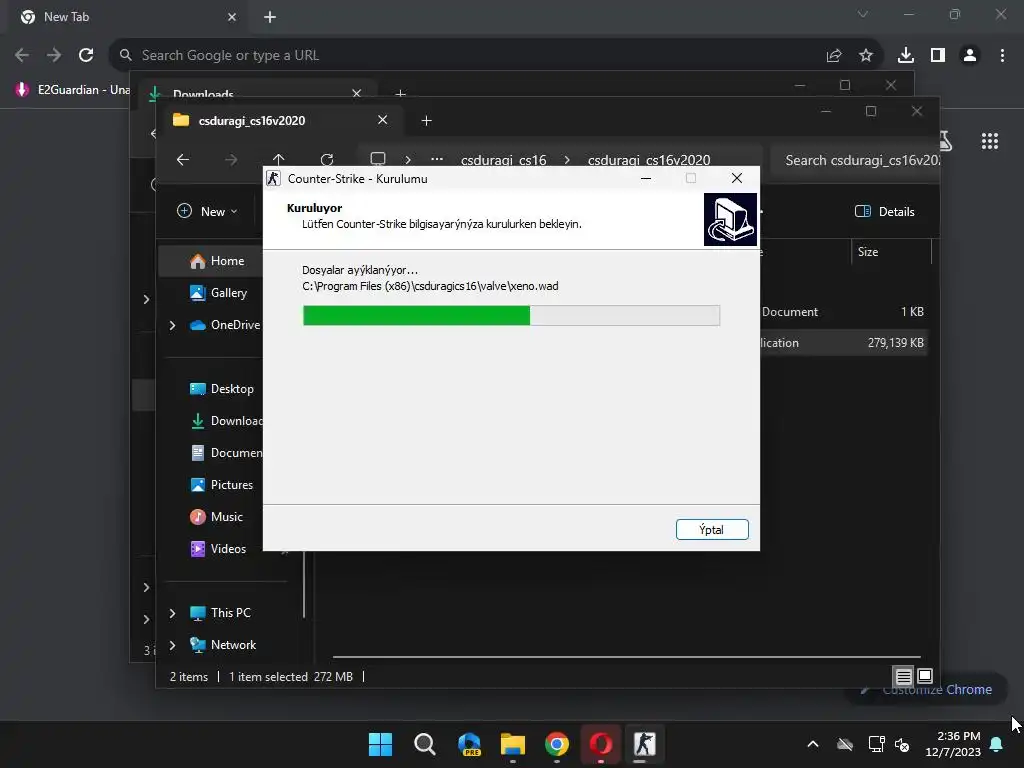Screen dimensions: 1024x768
Task: Click csduragi_cs16v2020 breadcrumb in address bar
Action: pos(648,160)
